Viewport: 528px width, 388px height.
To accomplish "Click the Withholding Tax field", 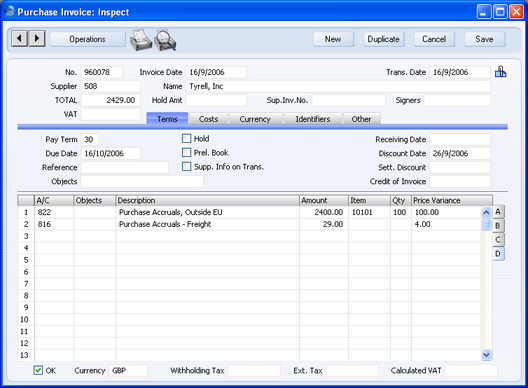I will coord(254,370).
